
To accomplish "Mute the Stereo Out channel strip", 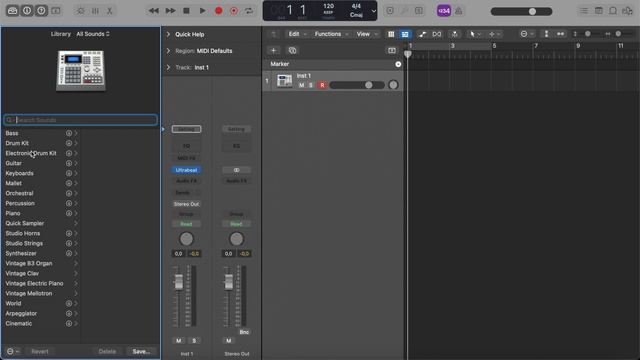I will point(229,340).
